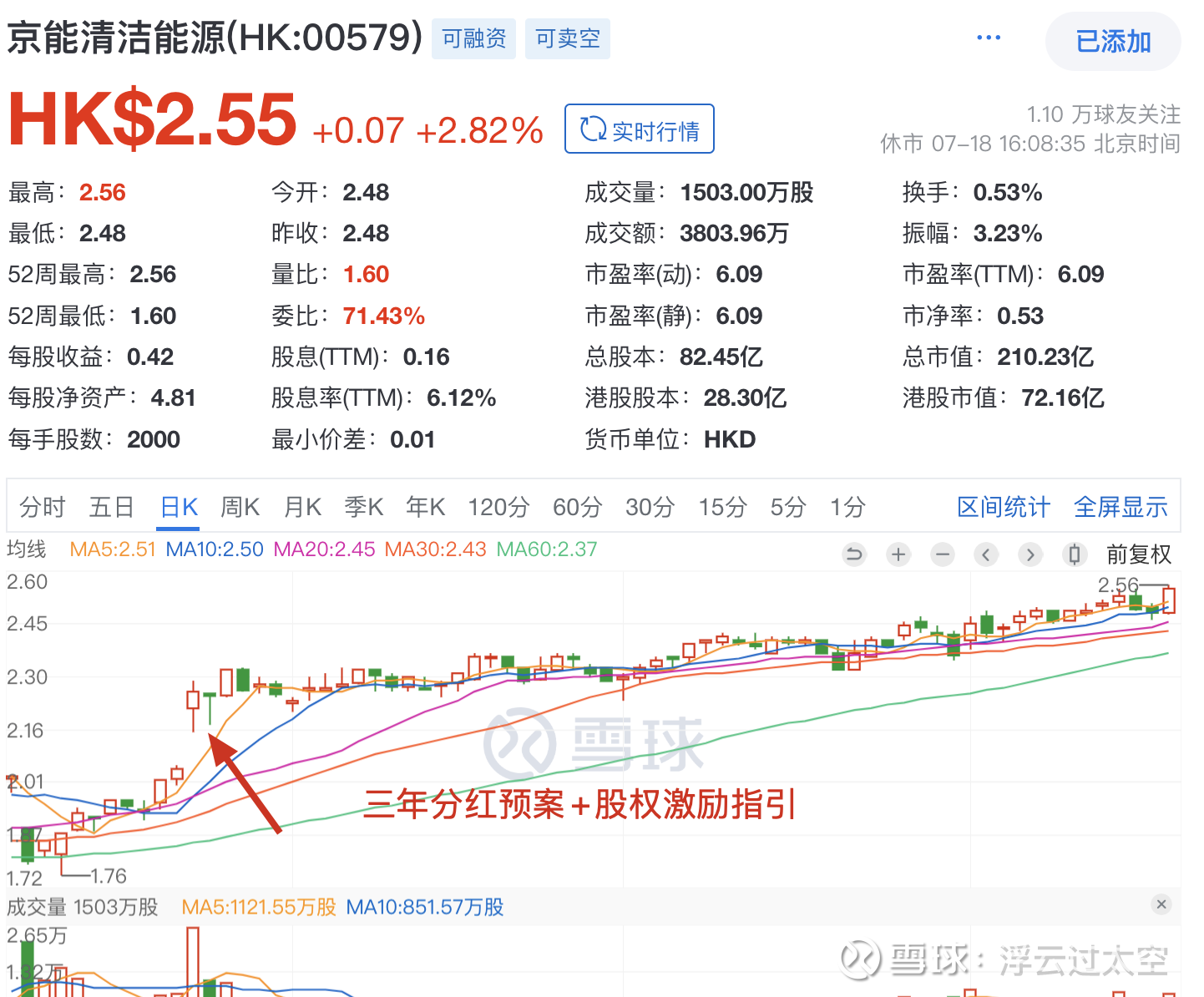This screenshot has height=997, width=1204.
Task: Click the volume MA10:851.57万股 label
Action: tap(425, 908)
